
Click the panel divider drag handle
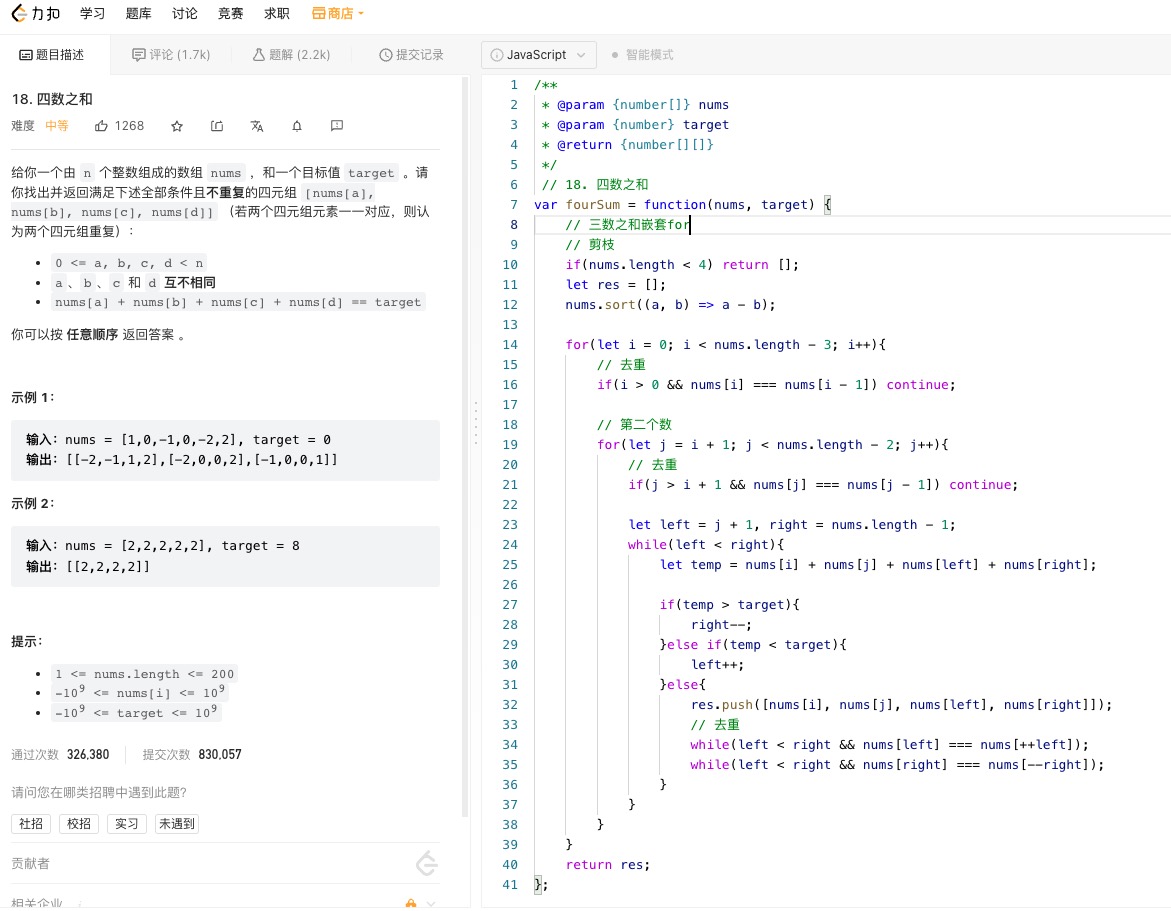click(x=476, y=423)
